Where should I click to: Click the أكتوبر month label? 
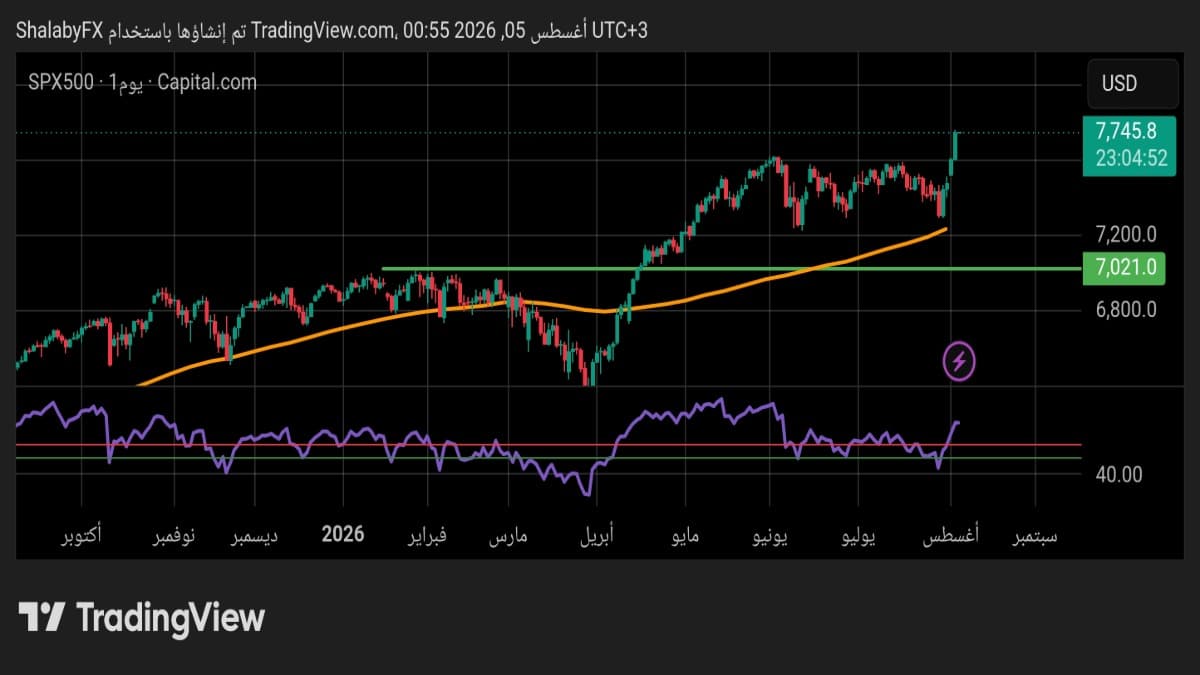(x=82, y=537)
